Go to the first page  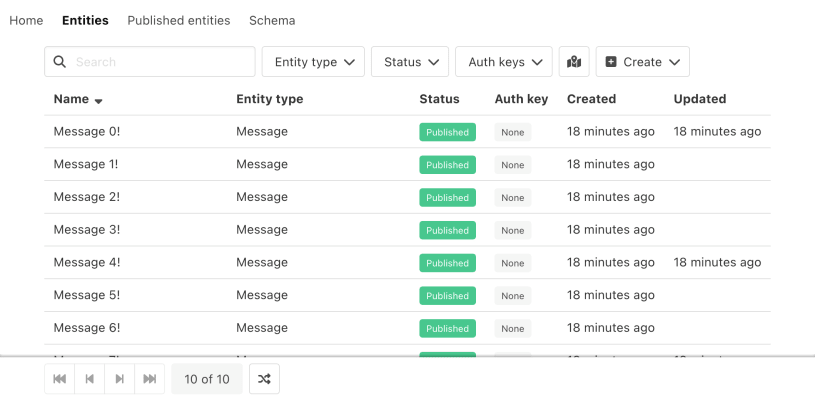pyautogui.click(x=60, y=379)
